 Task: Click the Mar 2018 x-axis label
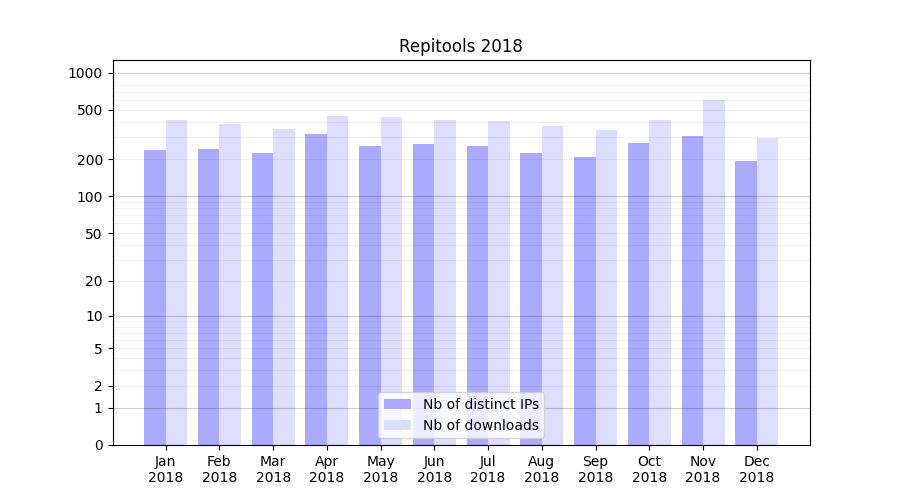point(273,469)
